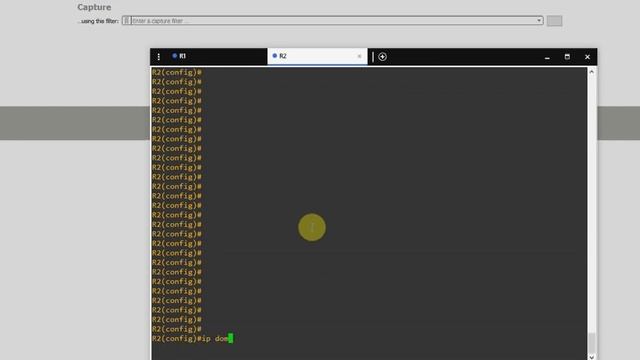Minimize the terminal window
This screenshot has height=360, width=640.
click(547, 57)
